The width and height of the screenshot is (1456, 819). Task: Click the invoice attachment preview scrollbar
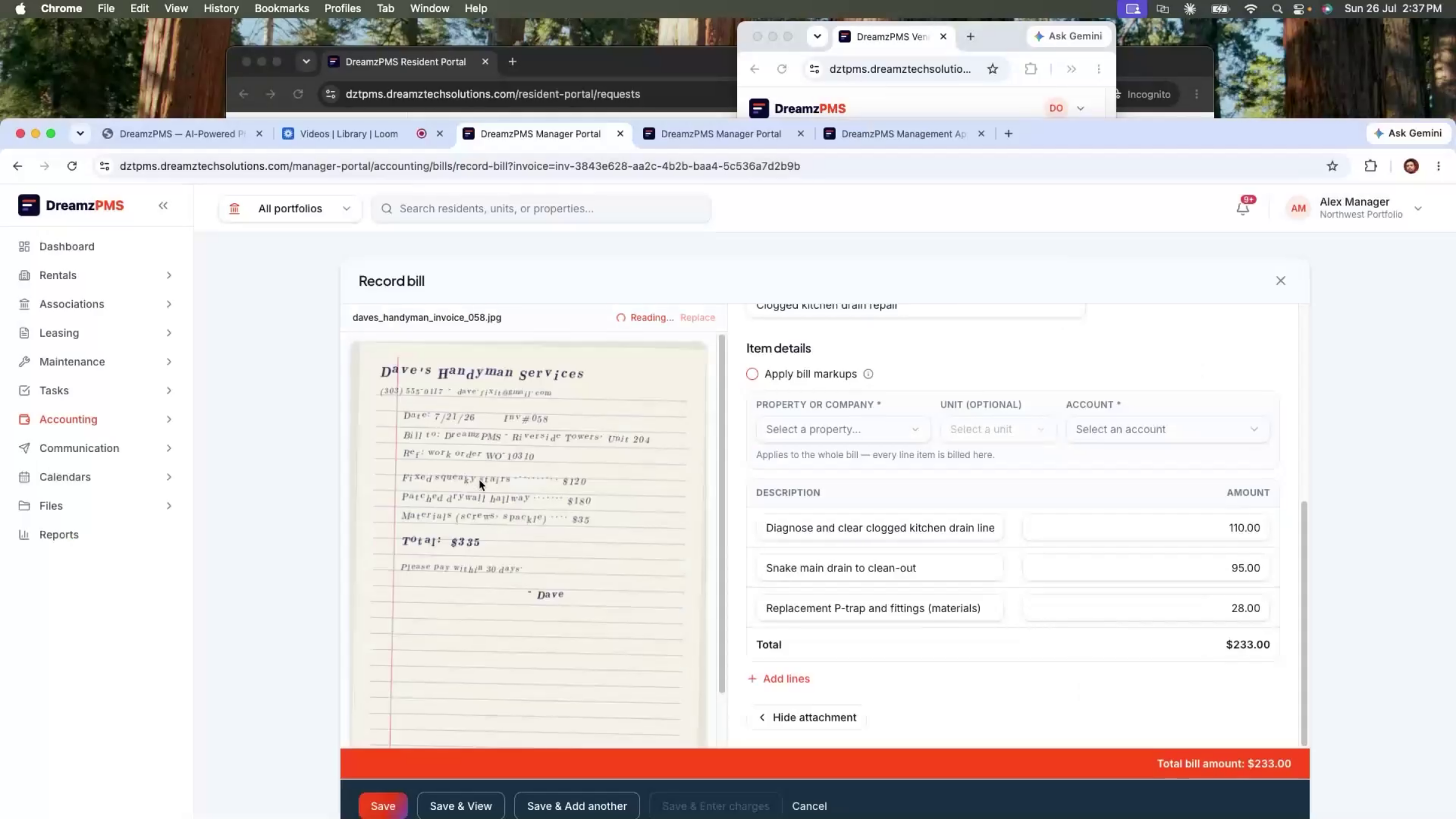tap(722, 514)
